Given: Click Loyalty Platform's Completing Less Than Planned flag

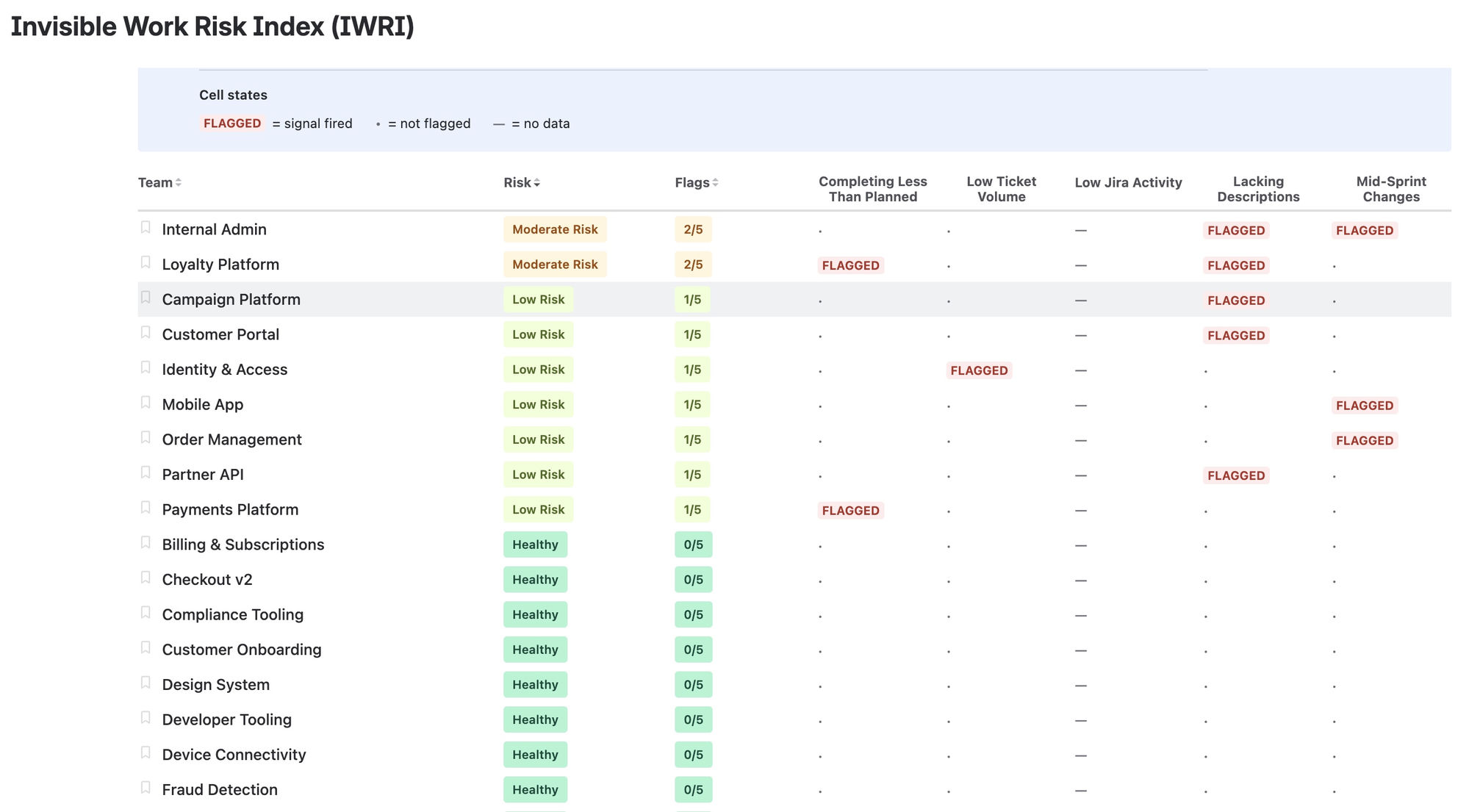Looking at the screenshot, I should point(850,265).
